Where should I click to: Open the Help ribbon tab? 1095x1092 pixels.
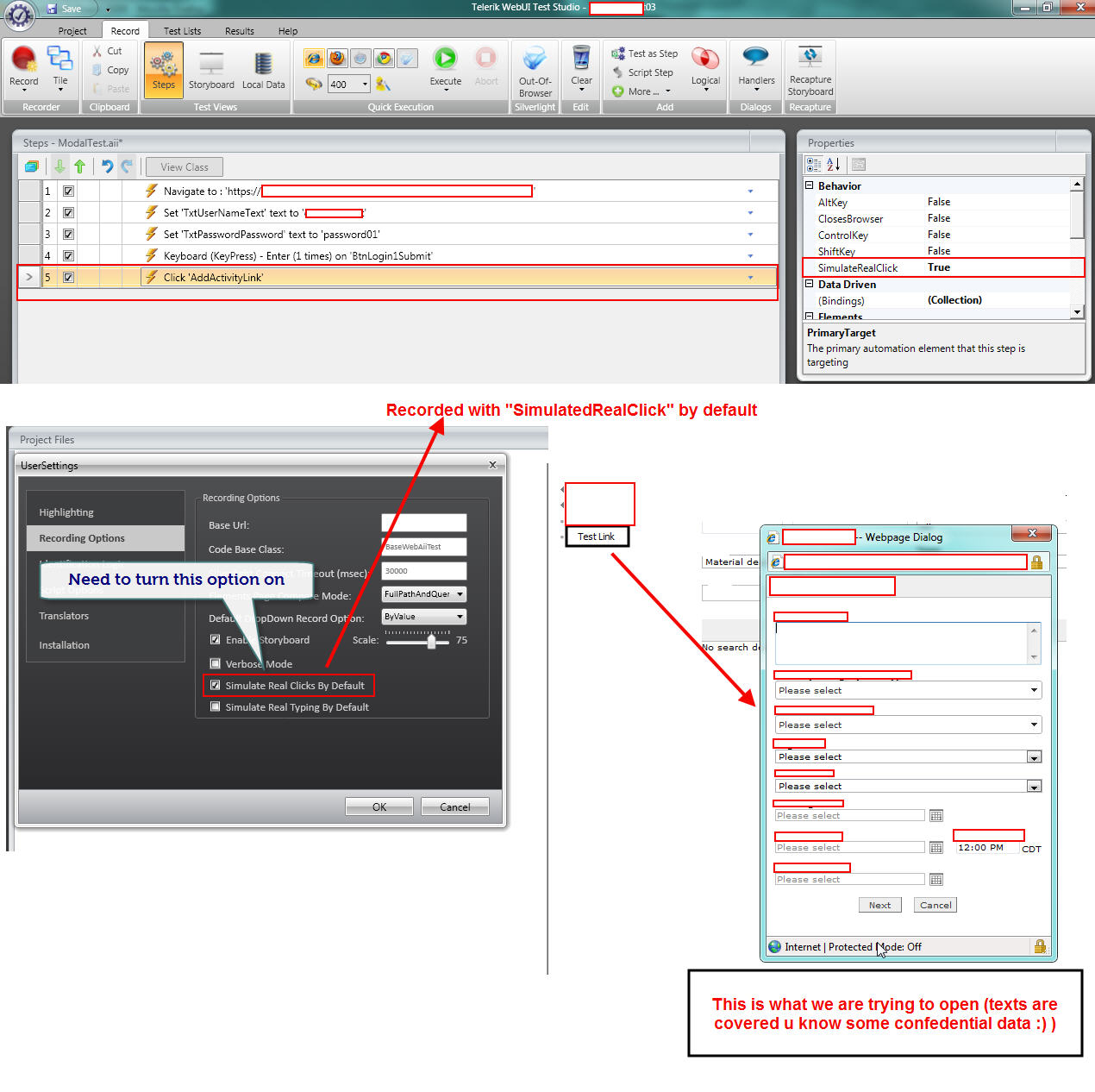tap(288, 31)
